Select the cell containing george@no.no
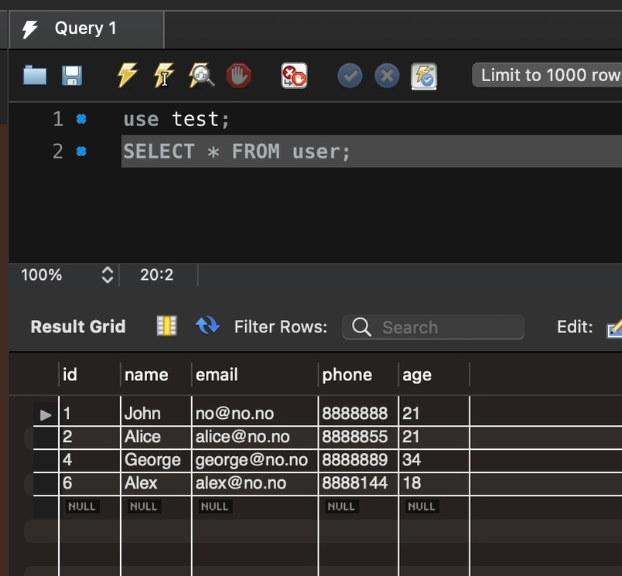The height and width of the screenshot is (576, 622). tap(252, 460)
